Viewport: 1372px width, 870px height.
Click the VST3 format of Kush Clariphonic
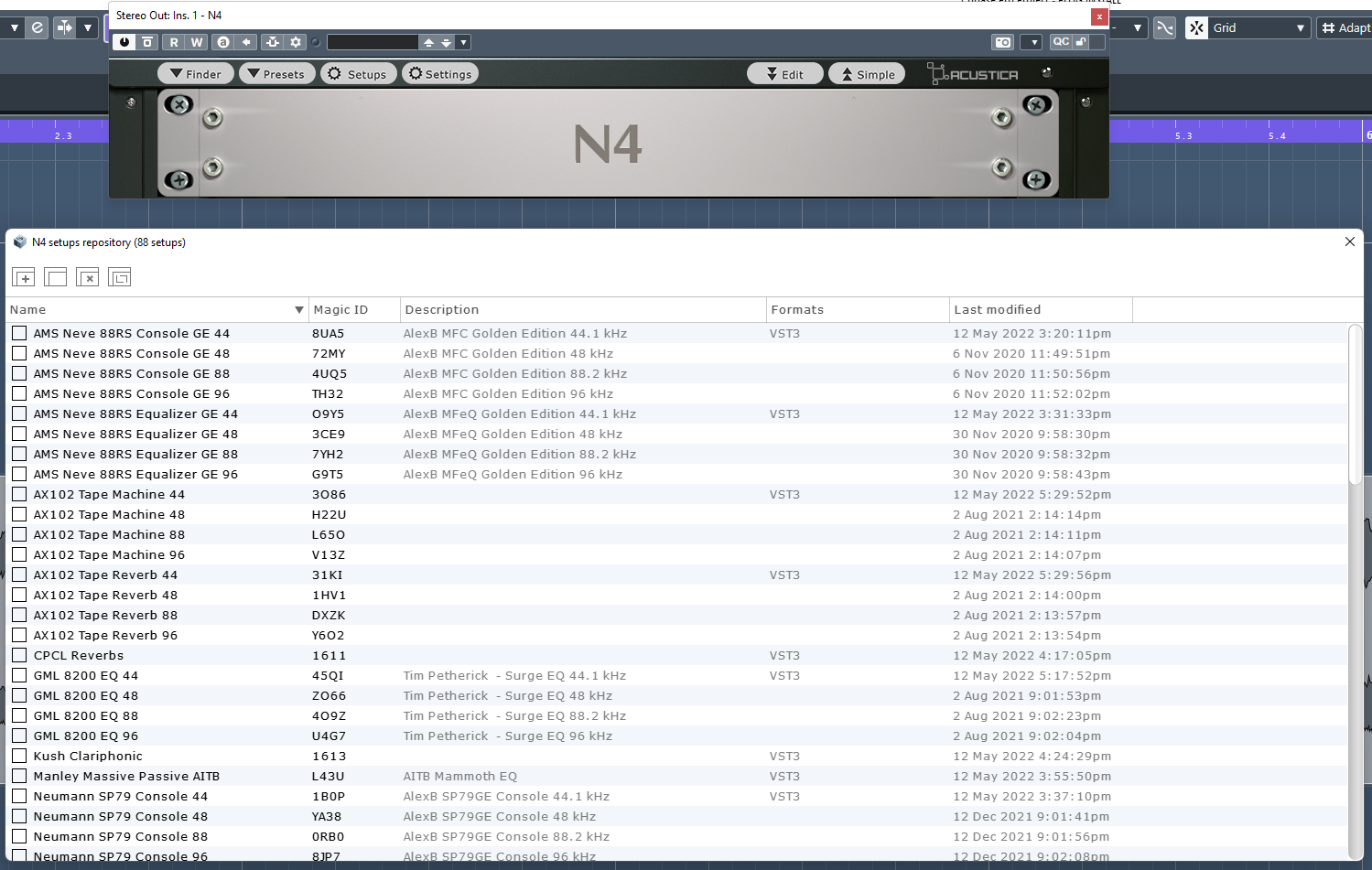[x=784, y=756]
